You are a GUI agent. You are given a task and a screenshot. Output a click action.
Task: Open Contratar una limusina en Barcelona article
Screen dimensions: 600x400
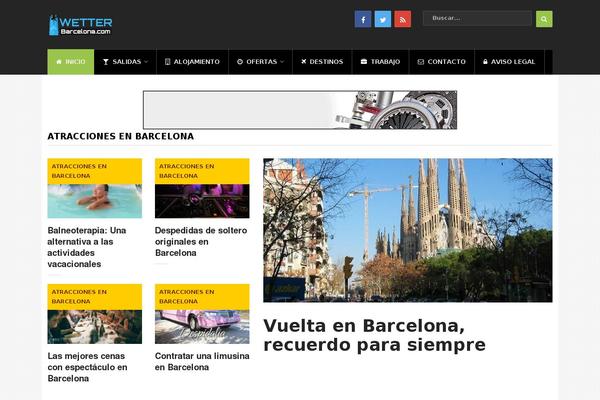[202, 361]
